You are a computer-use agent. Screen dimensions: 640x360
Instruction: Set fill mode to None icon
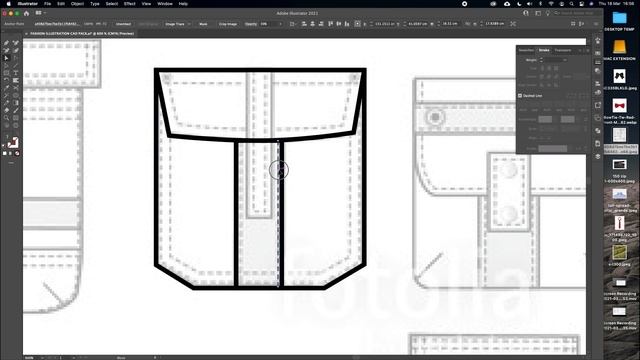tap(17, 153)
